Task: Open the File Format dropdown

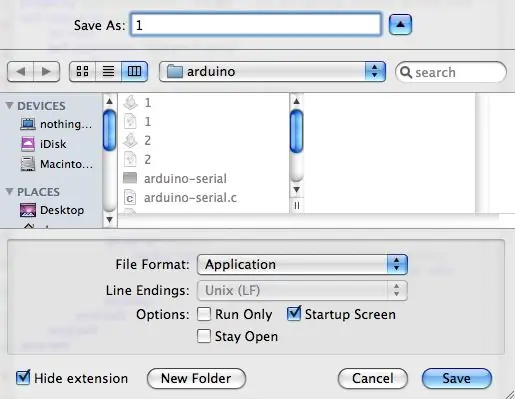Action: 302,264
